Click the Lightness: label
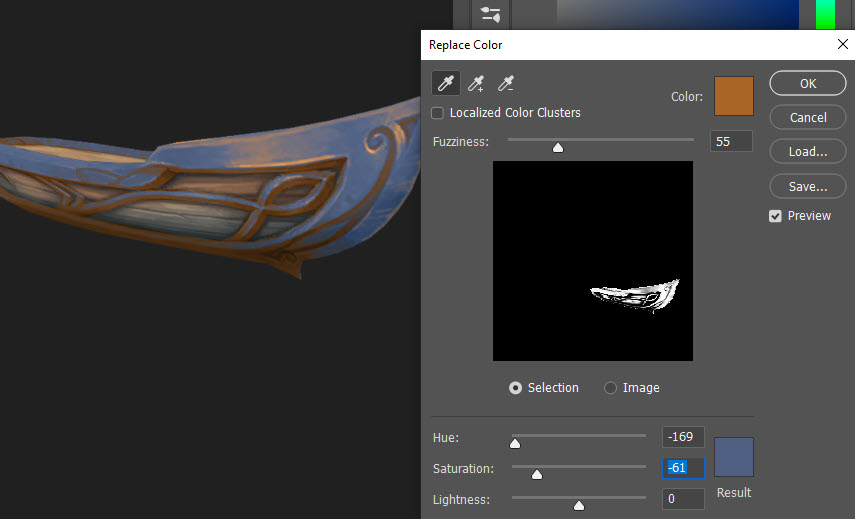This screenshot has height=519, width=855. click(461, 500)
